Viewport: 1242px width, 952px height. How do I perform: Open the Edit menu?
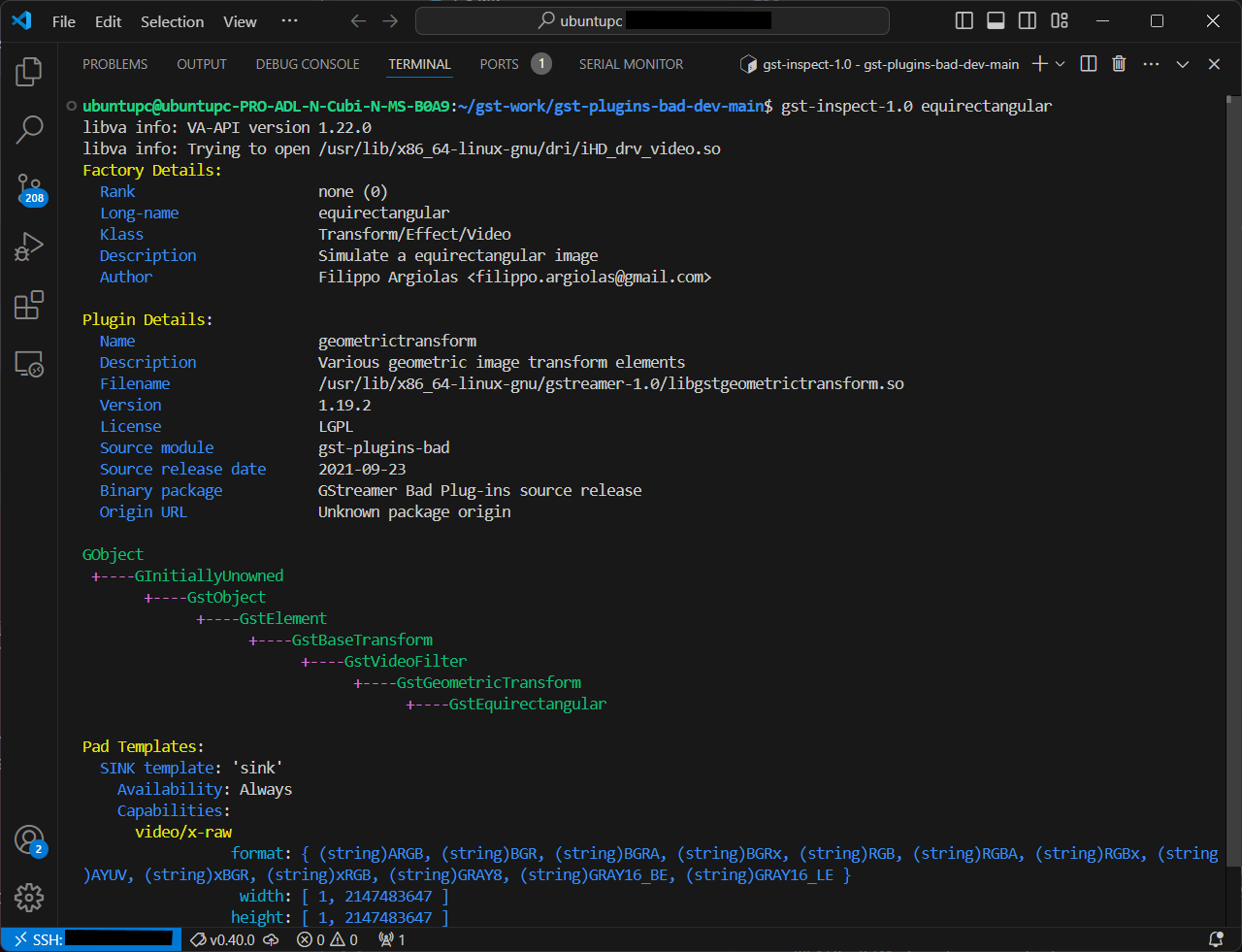click(x=108, y=21)
